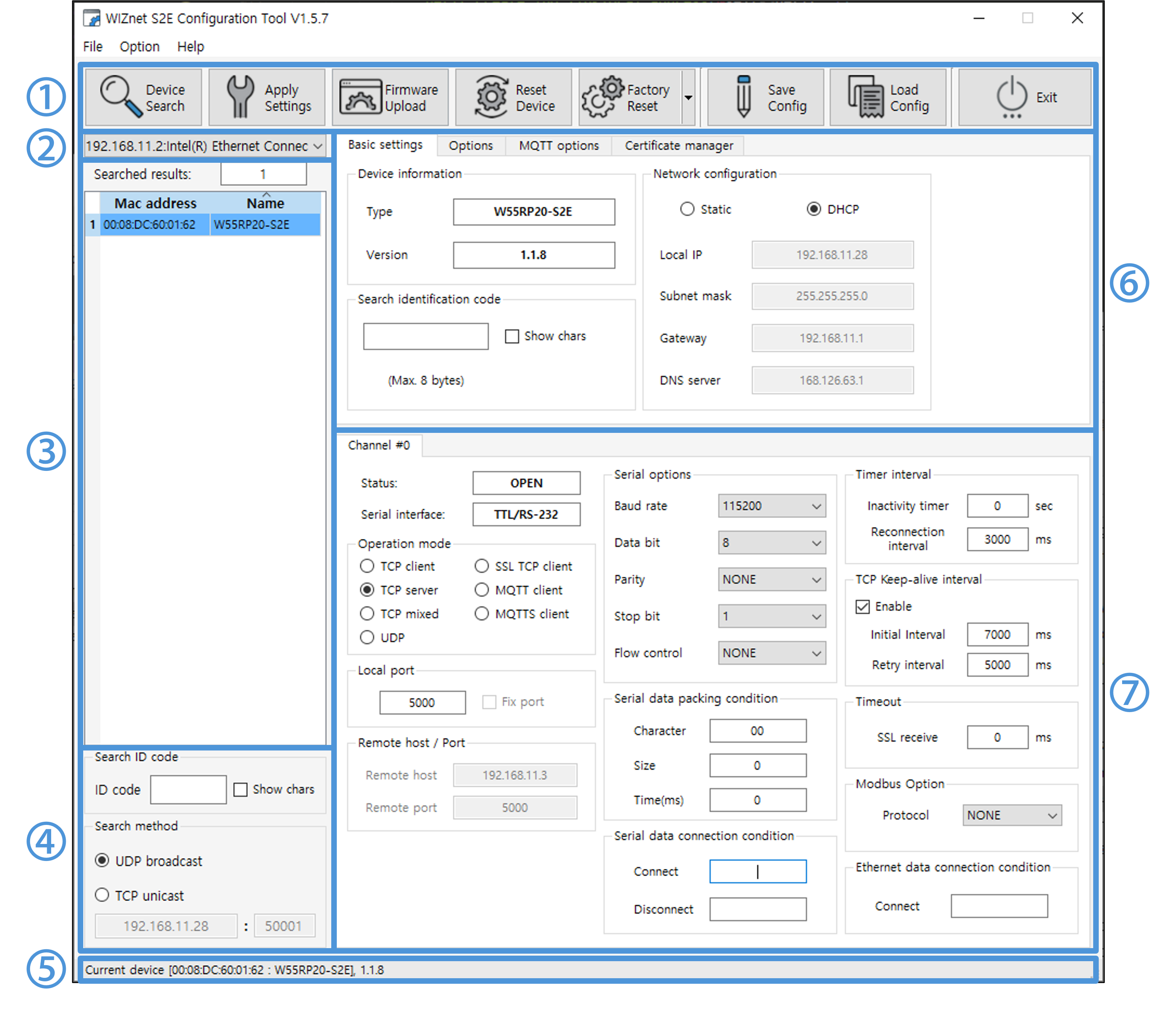Screen dimensions: 1176x1019
Task: Click the serial data Disconnect field
Action: (758, 909)
